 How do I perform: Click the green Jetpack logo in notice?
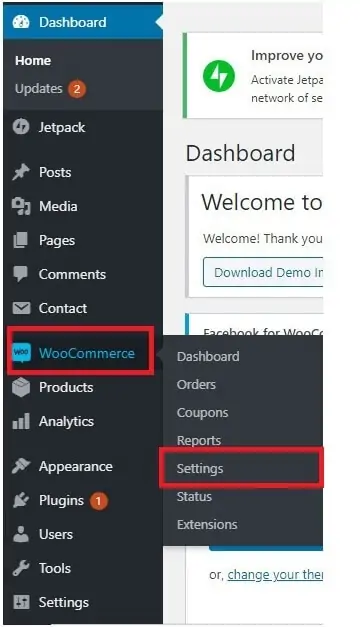[219, 76]
